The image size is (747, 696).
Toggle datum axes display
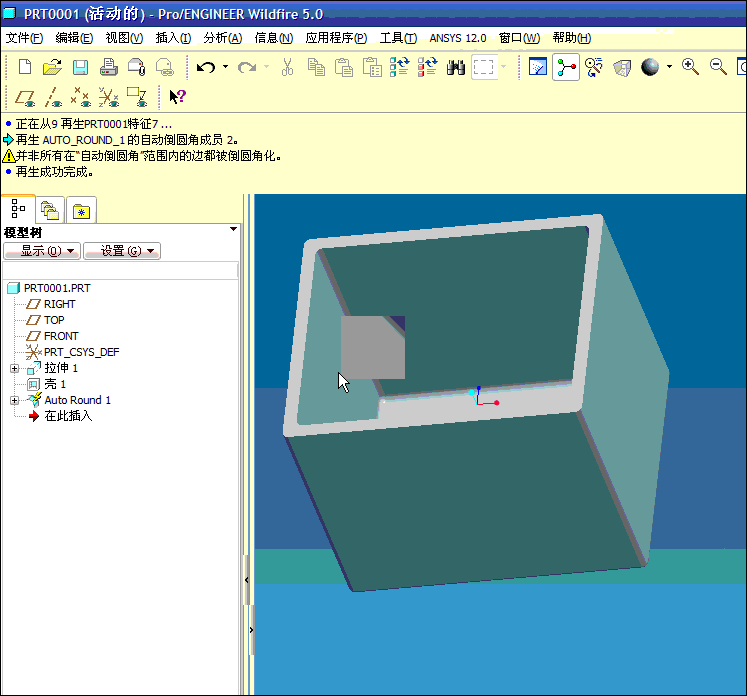click(x=53, y=97)
